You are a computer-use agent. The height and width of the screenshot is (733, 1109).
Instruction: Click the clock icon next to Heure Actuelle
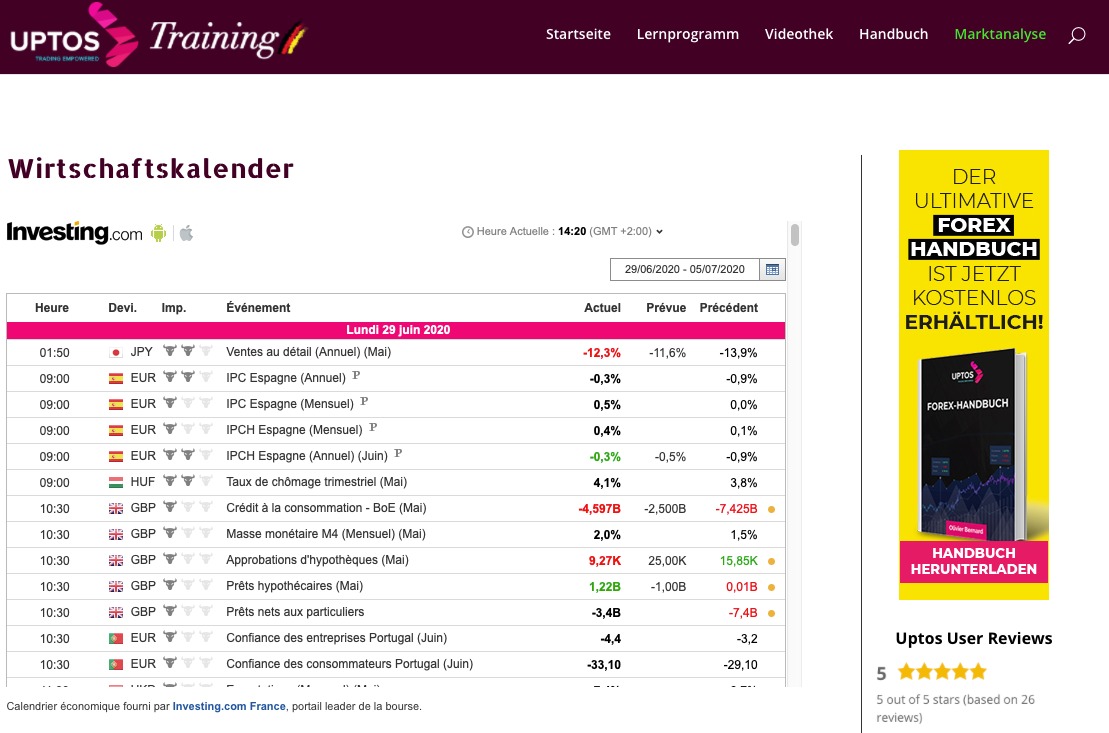(x=468, y=232)
